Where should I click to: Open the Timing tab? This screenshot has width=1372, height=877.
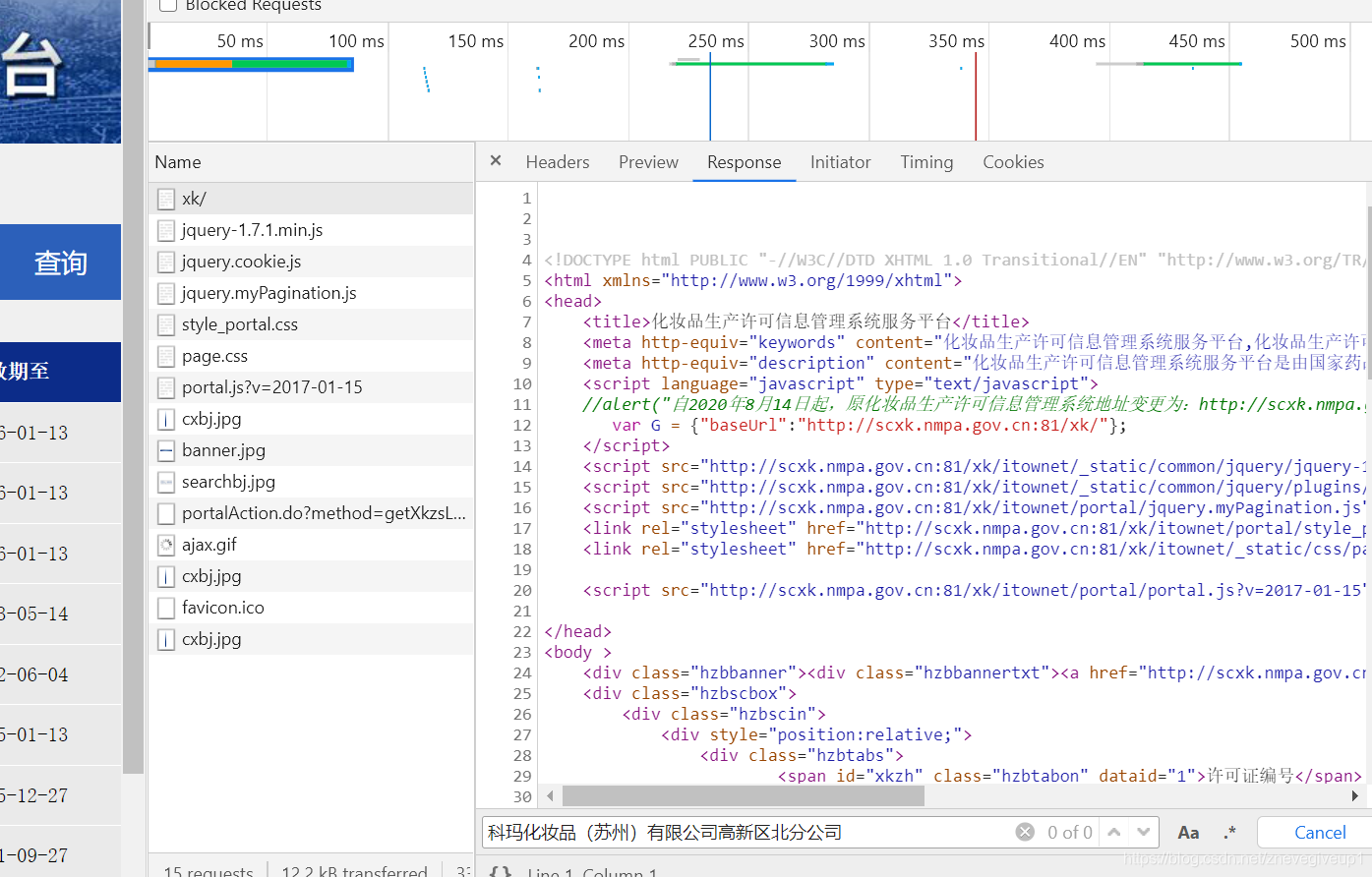click(926, 162)
